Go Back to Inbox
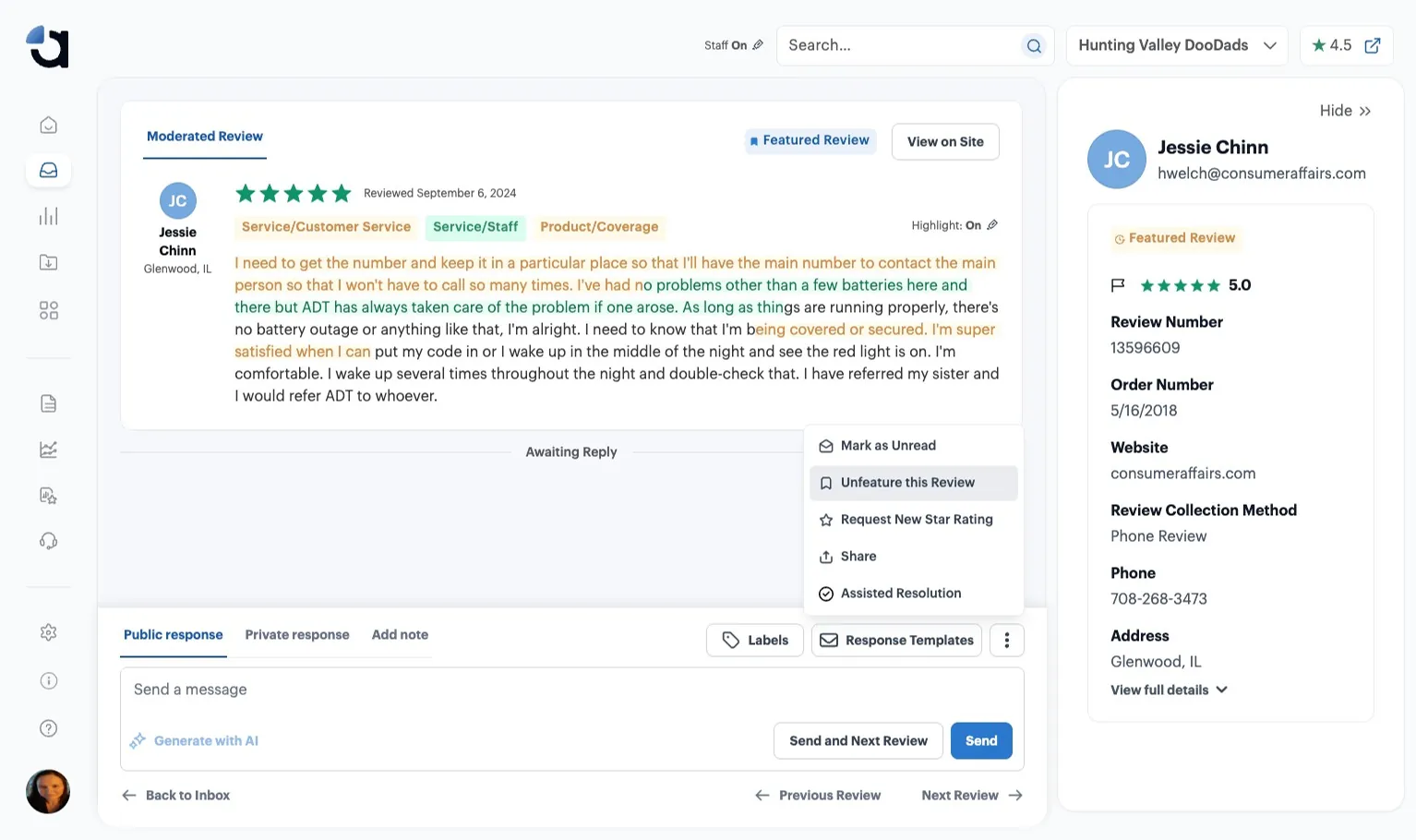 (176, 795)
